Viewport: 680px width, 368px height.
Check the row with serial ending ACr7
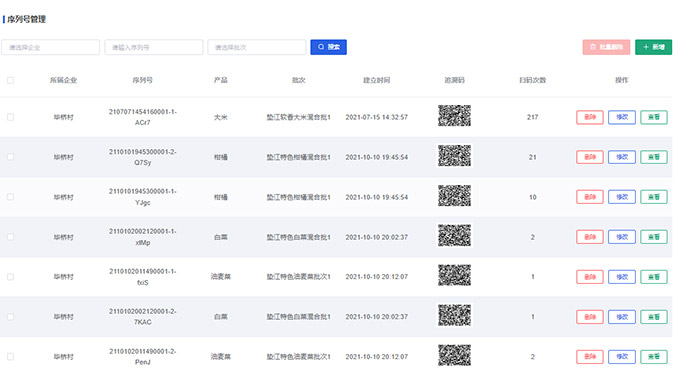coord(10,117)
